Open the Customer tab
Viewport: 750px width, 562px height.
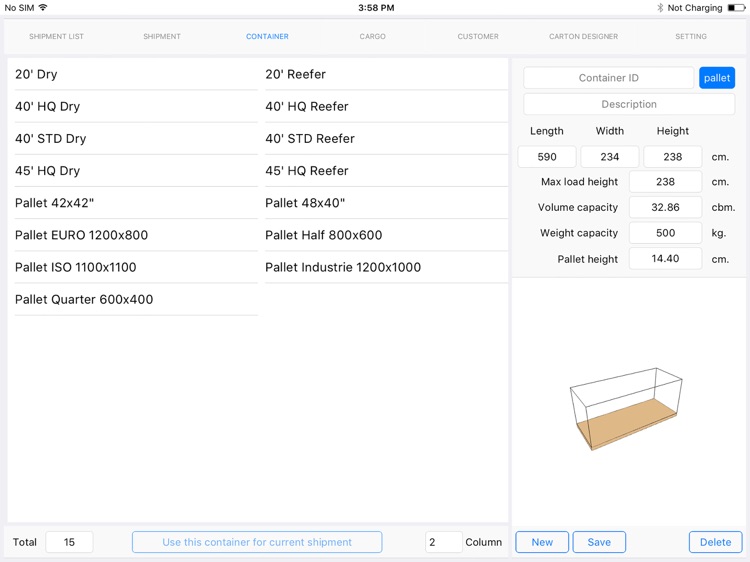478,36
